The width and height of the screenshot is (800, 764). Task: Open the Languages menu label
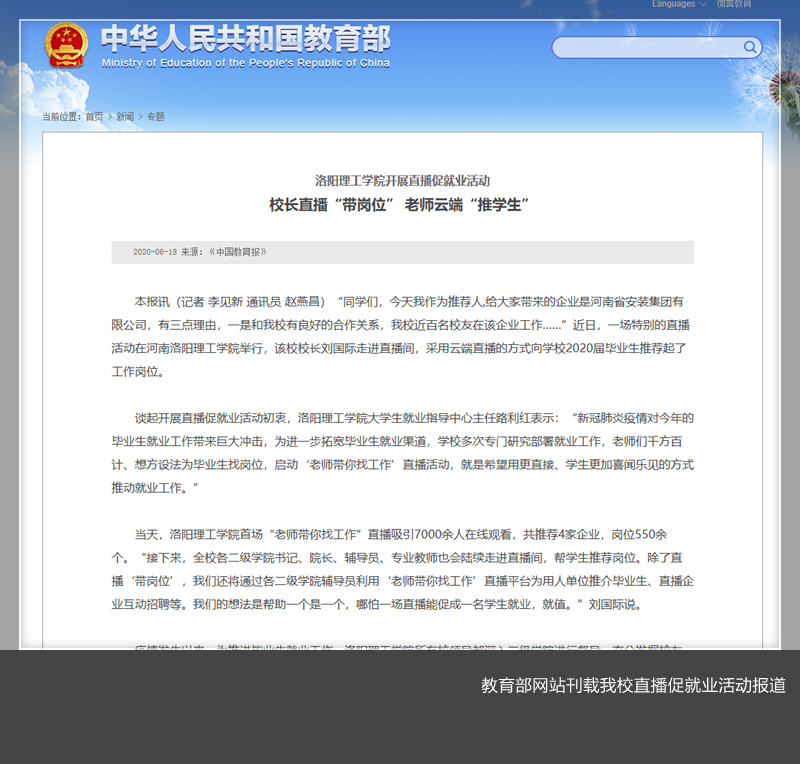(x=673, y=4)
